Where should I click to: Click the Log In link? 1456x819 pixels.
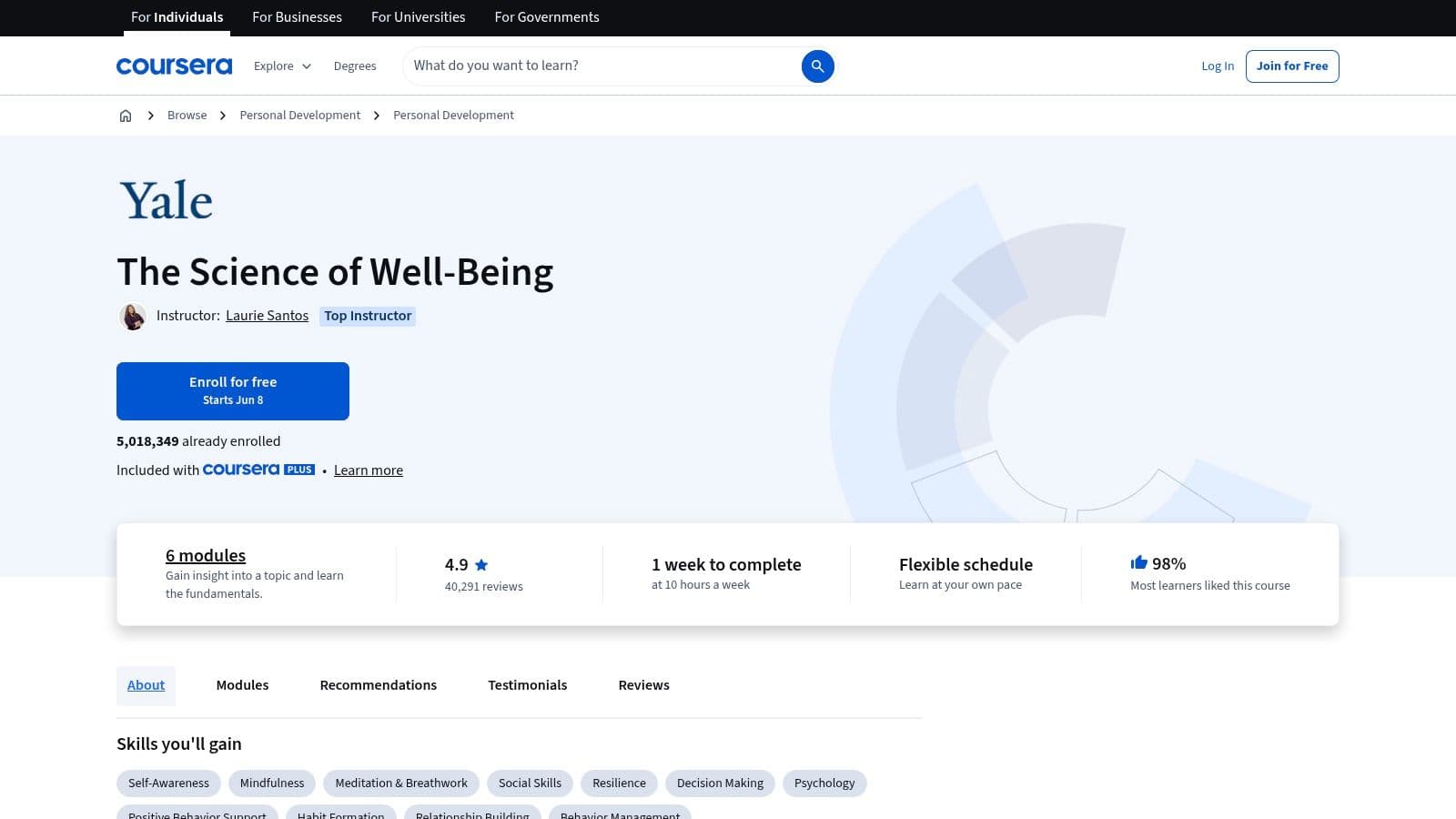pos(1218,66)
